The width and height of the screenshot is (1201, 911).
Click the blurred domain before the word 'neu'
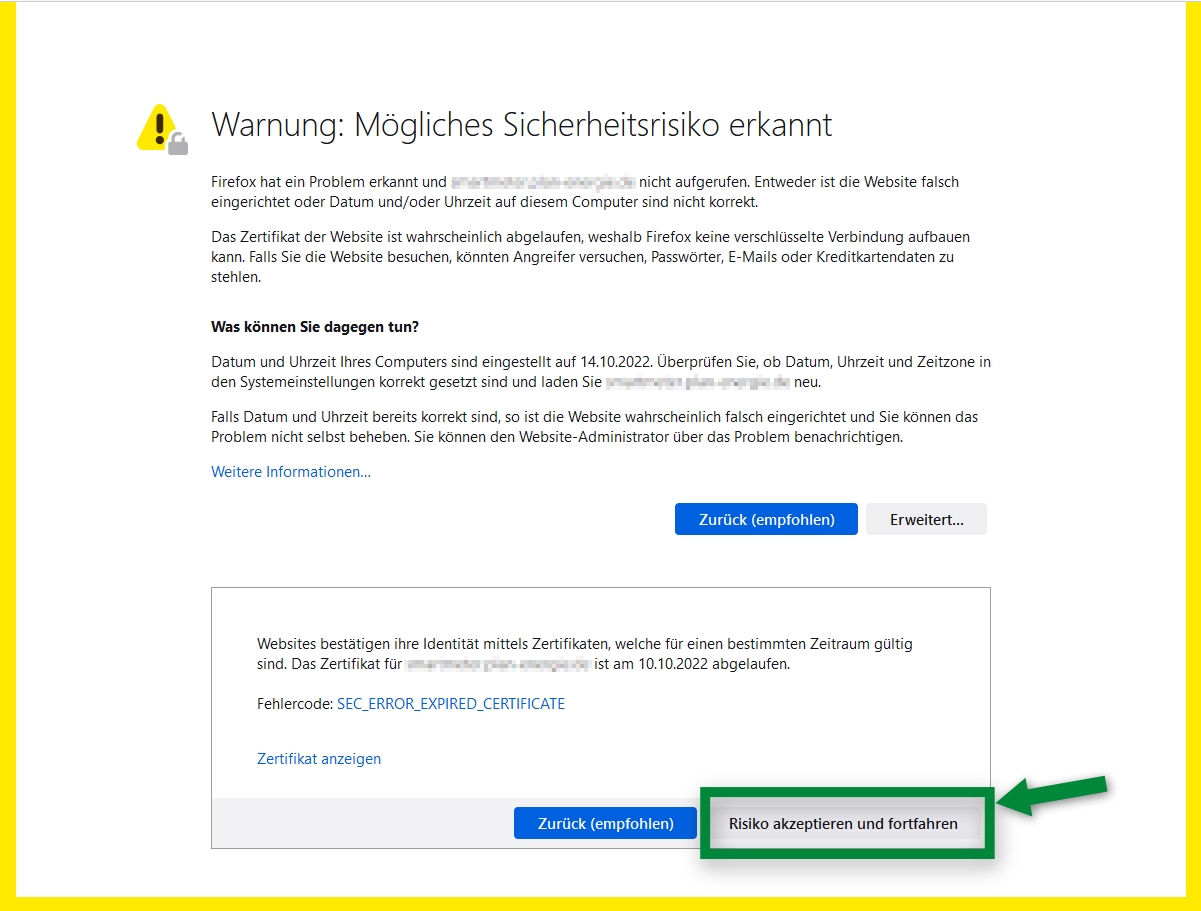click(x=698, y=382)
